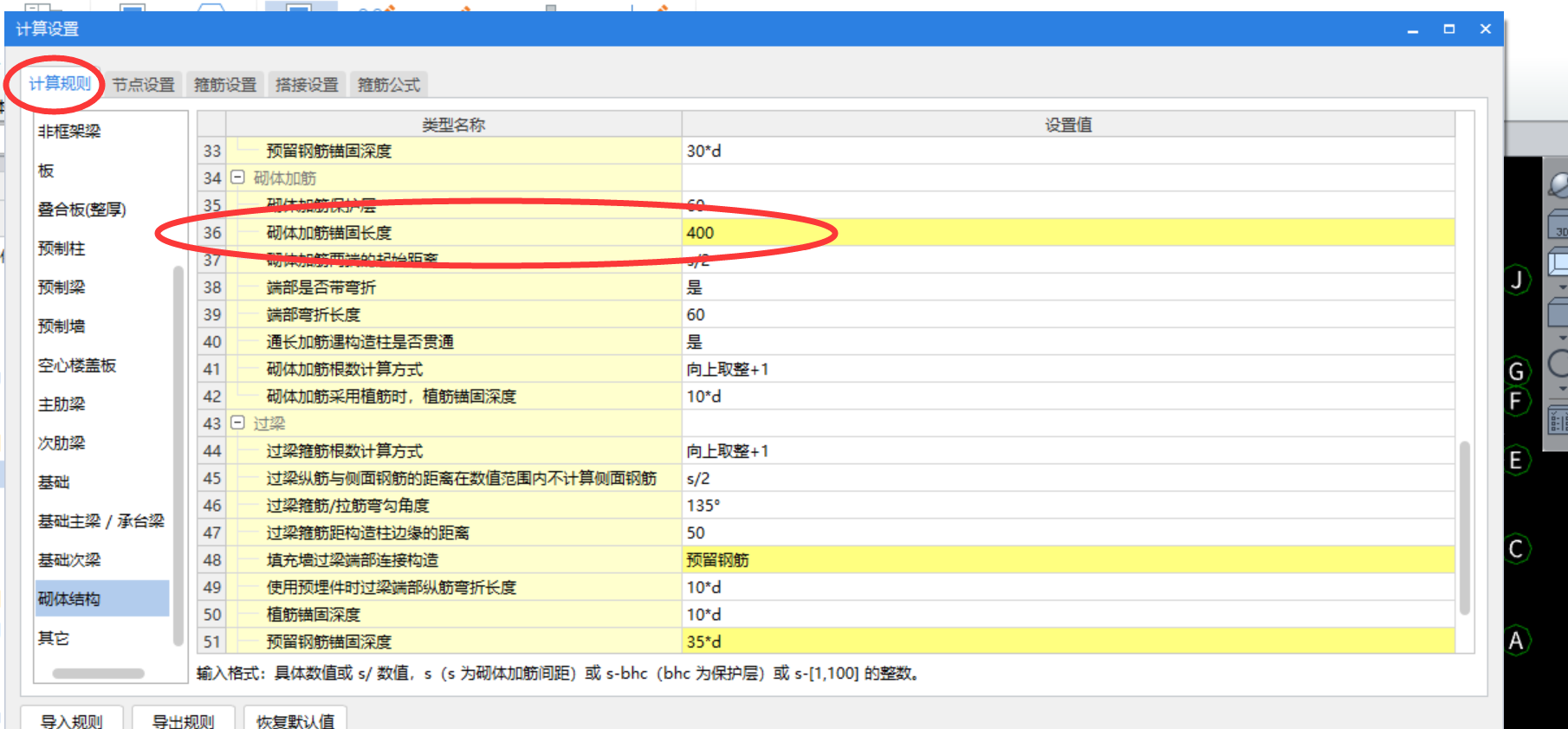Click the 35*d value in row 51
The height and width of the screenshot is (729, 1568).
click(x=1068, y=642)
